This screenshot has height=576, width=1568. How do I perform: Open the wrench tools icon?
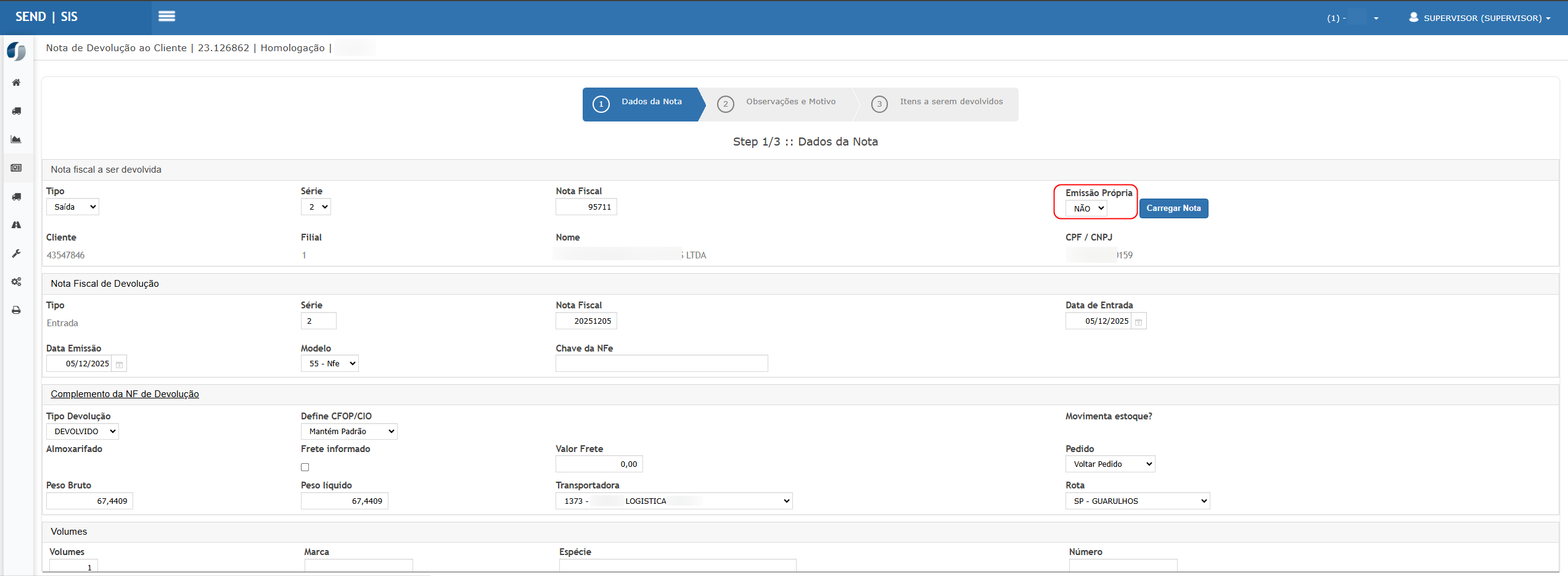pos(17,253)
